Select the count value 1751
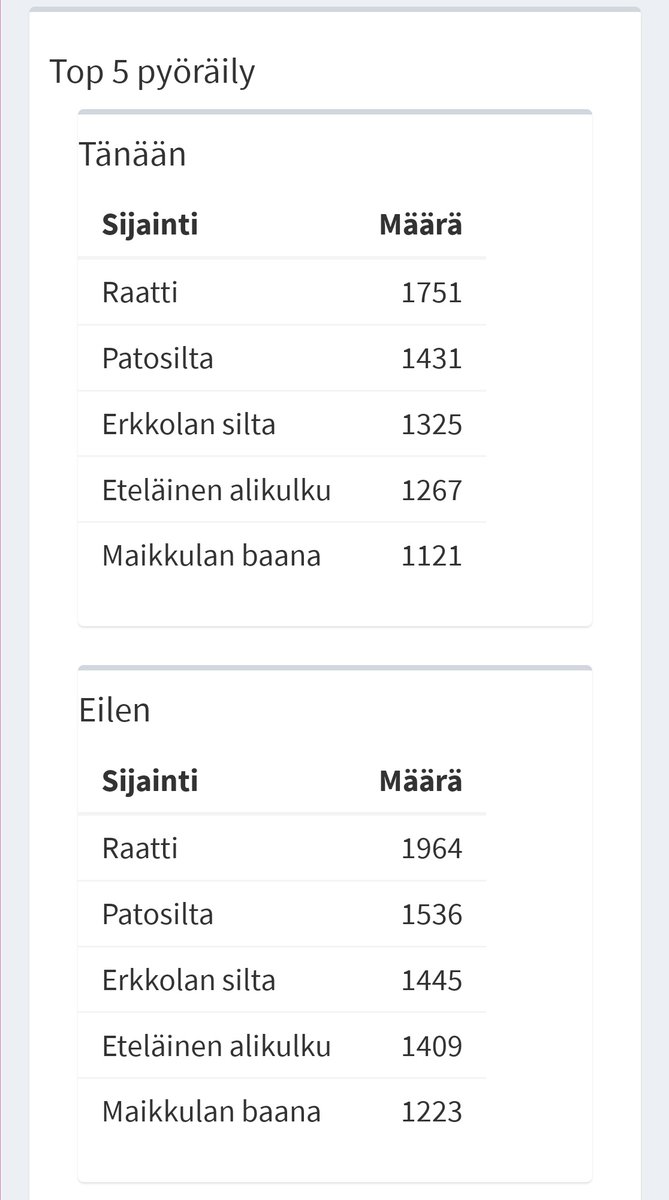Image resolution: width=669 pixels, height=1200 pixels. coord(432,292)
